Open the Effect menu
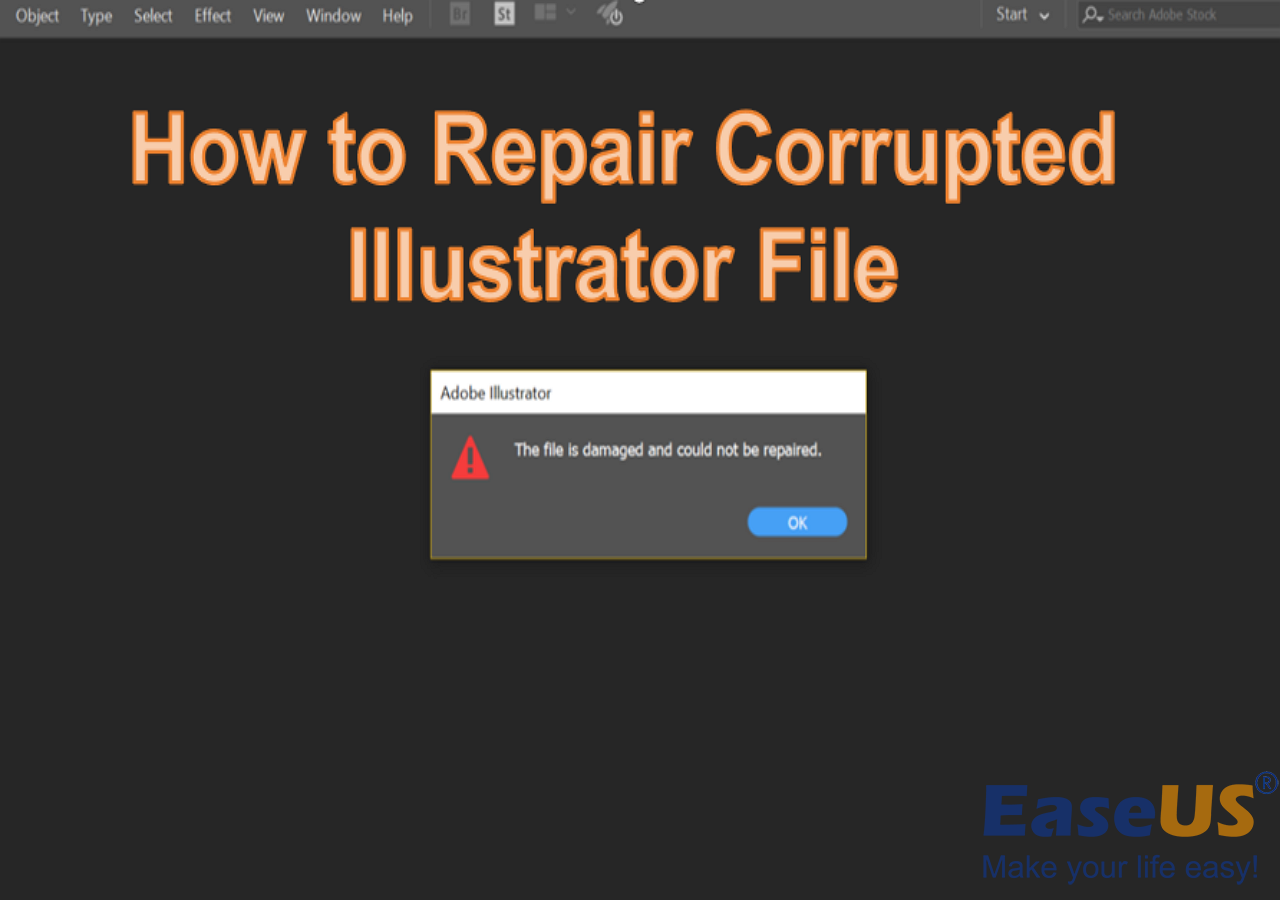 coord(212,15)
